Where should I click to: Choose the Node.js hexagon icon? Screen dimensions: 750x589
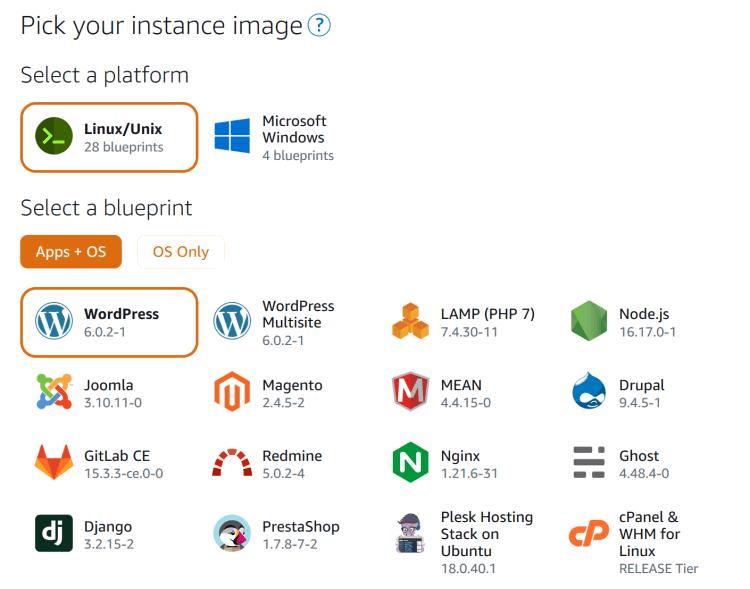click(x=589, y=322)
